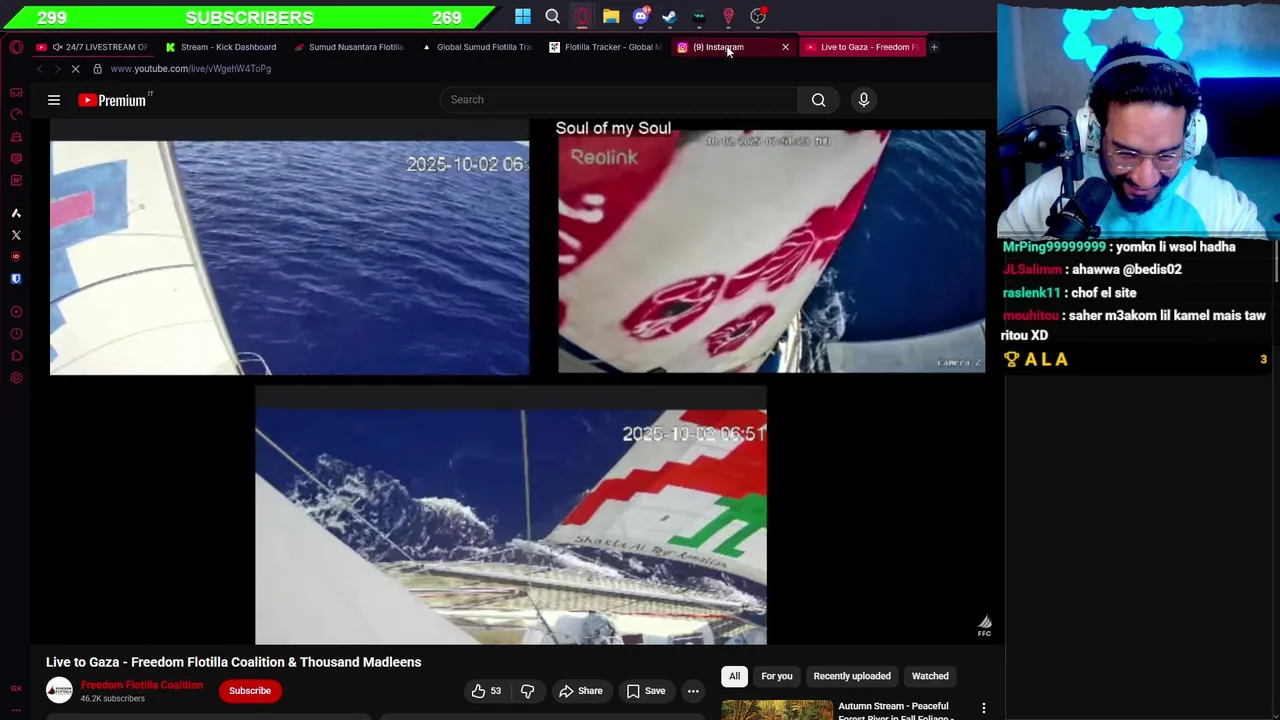This screenshot has height=720, width=1280.
Task: Stop page loading with X button
Action: (75, 69)
